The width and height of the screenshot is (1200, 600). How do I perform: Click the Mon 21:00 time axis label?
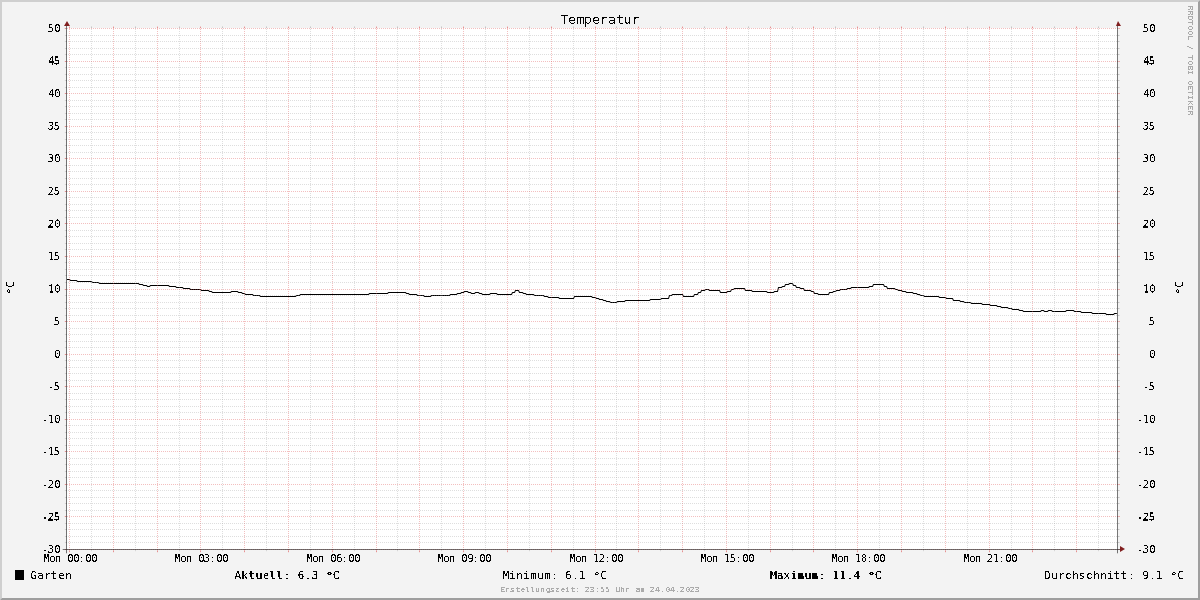pos(991,558)
